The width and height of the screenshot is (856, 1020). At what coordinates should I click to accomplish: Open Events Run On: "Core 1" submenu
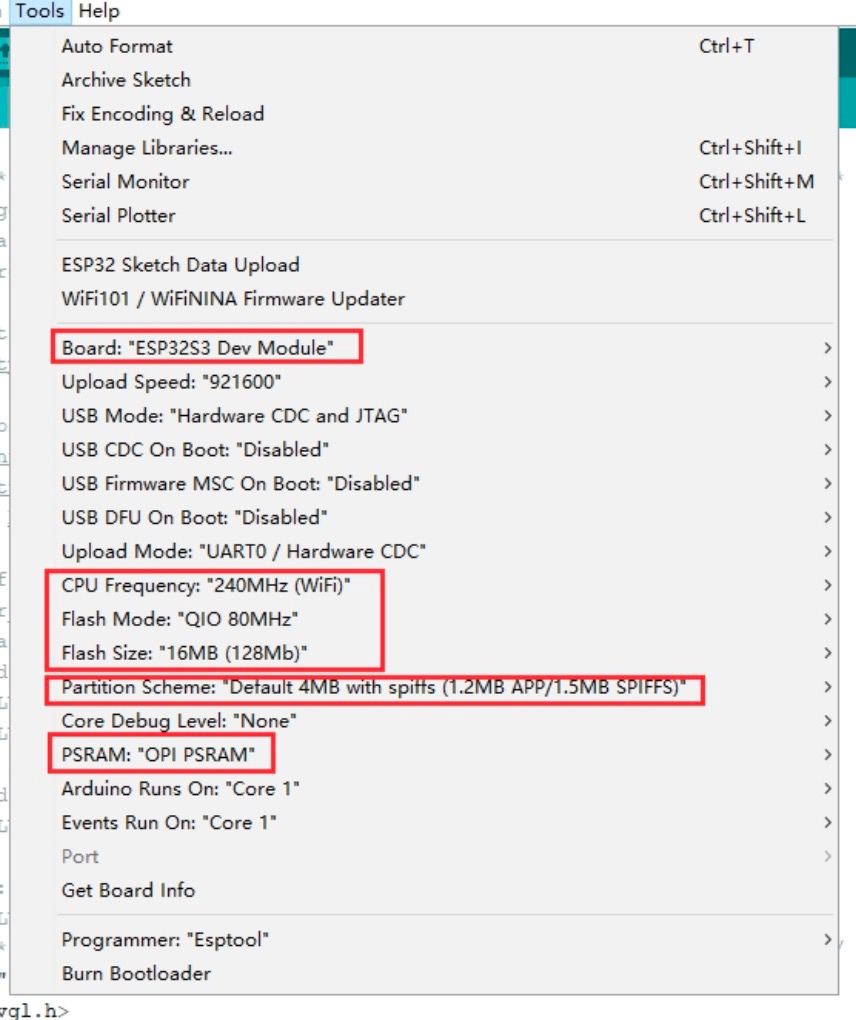click(424, 822)
